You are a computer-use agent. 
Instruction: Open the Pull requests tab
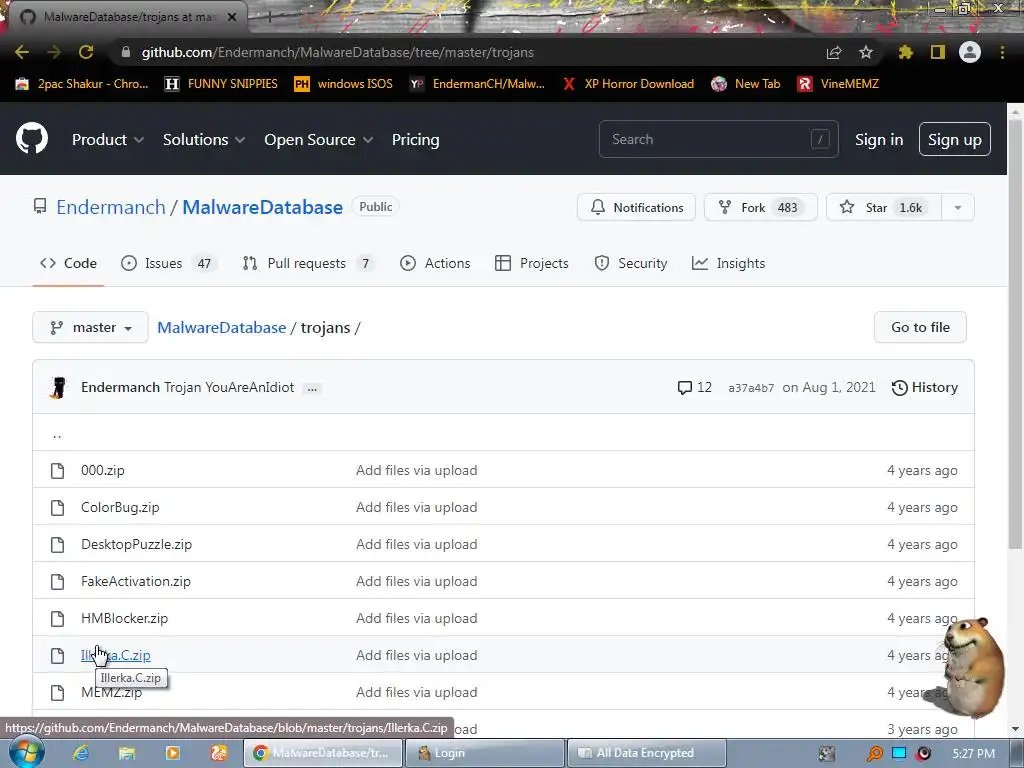(x=308, y=263)
